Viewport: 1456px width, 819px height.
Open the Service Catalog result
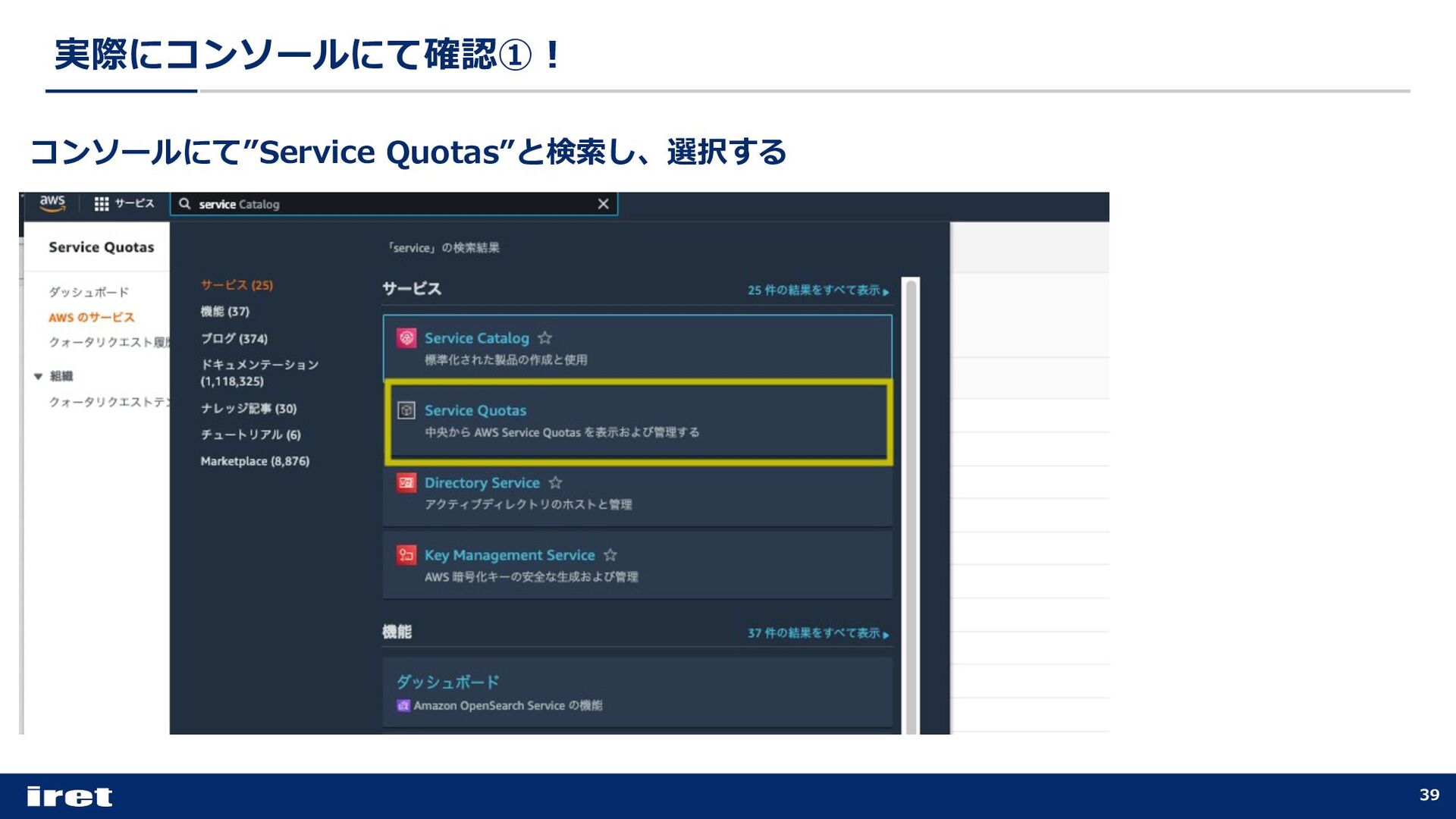tap(638, 347)
